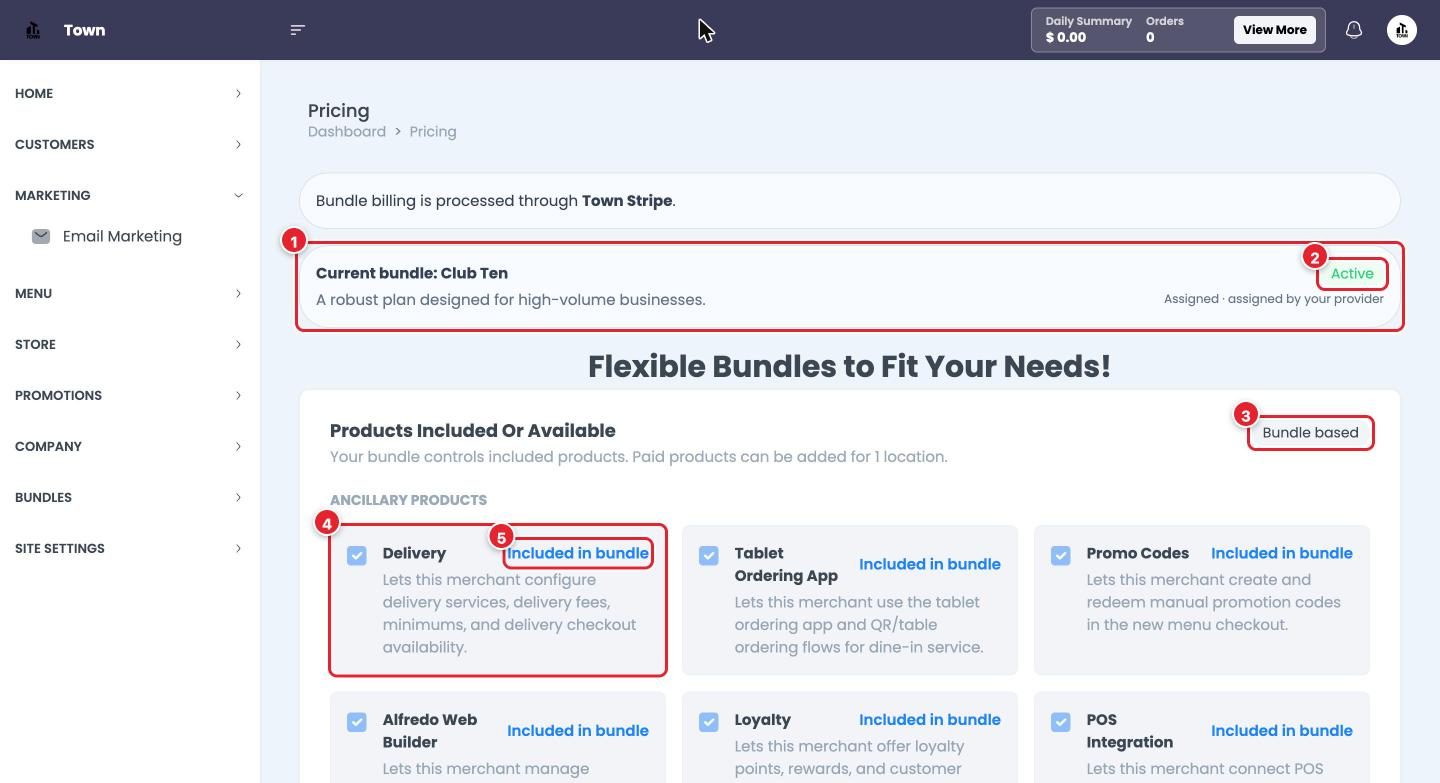Collapse the MARKETING menu chevron
Viewport: 1440px width, 783px height.
[238, 195]
